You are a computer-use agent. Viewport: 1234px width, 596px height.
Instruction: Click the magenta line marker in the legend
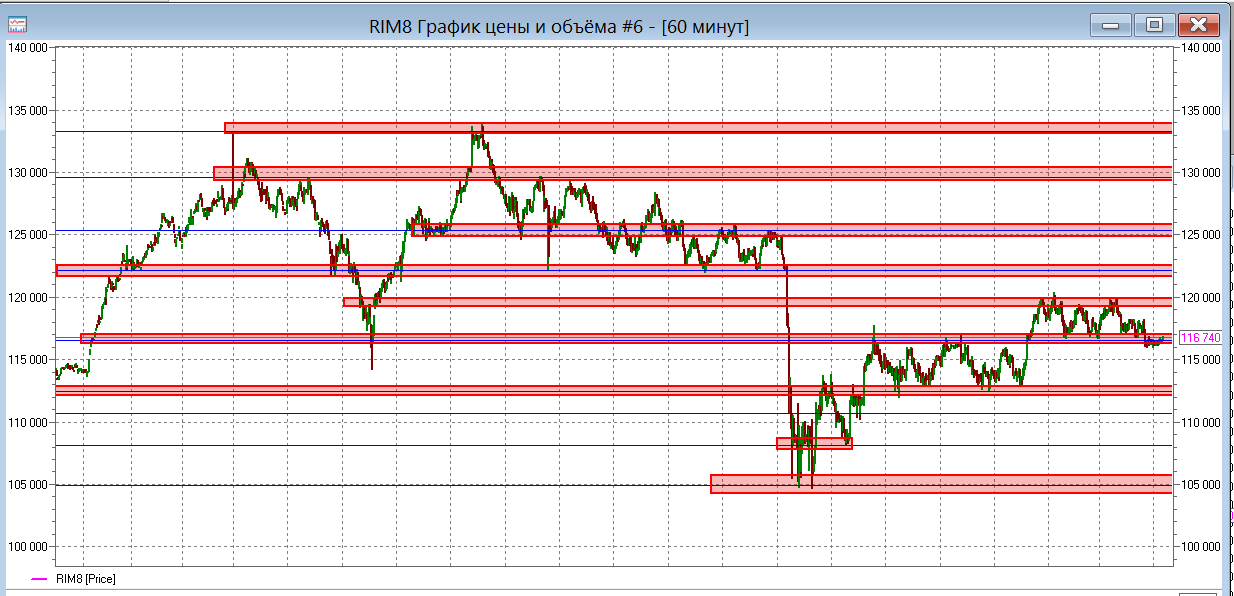(40, 579)
